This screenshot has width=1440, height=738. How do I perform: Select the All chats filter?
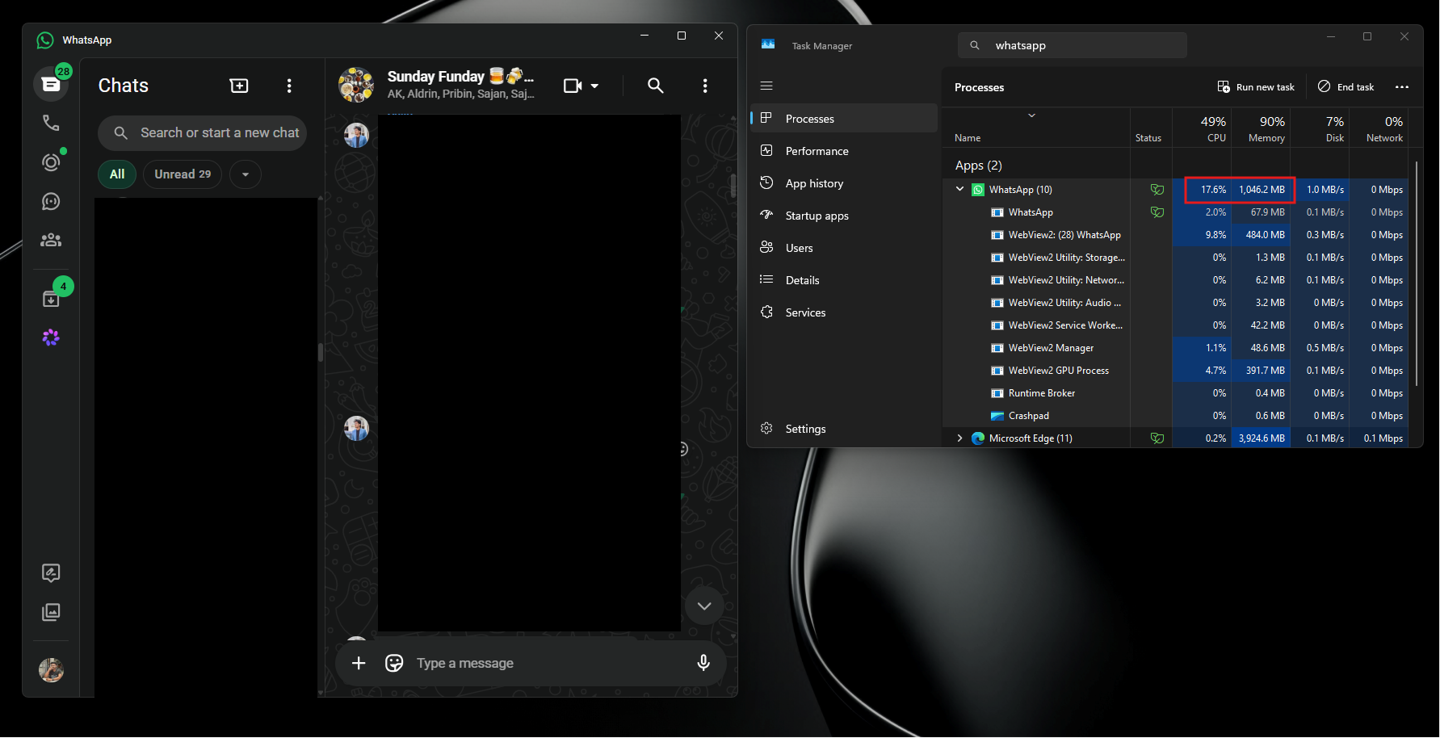tap(117, 174)
